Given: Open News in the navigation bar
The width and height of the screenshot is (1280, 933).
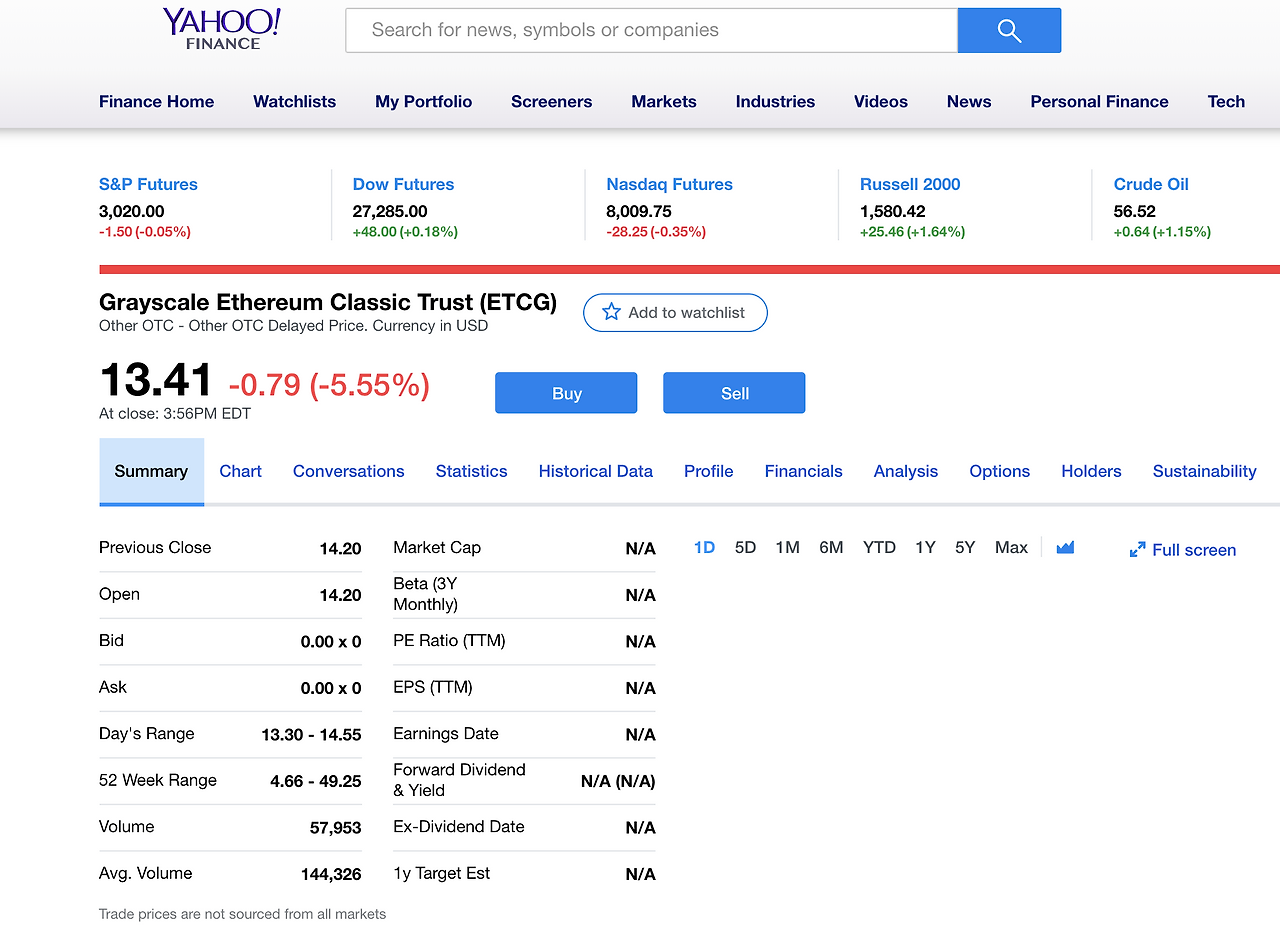Looking at the screenshot, I should click(x=969, y=101).
